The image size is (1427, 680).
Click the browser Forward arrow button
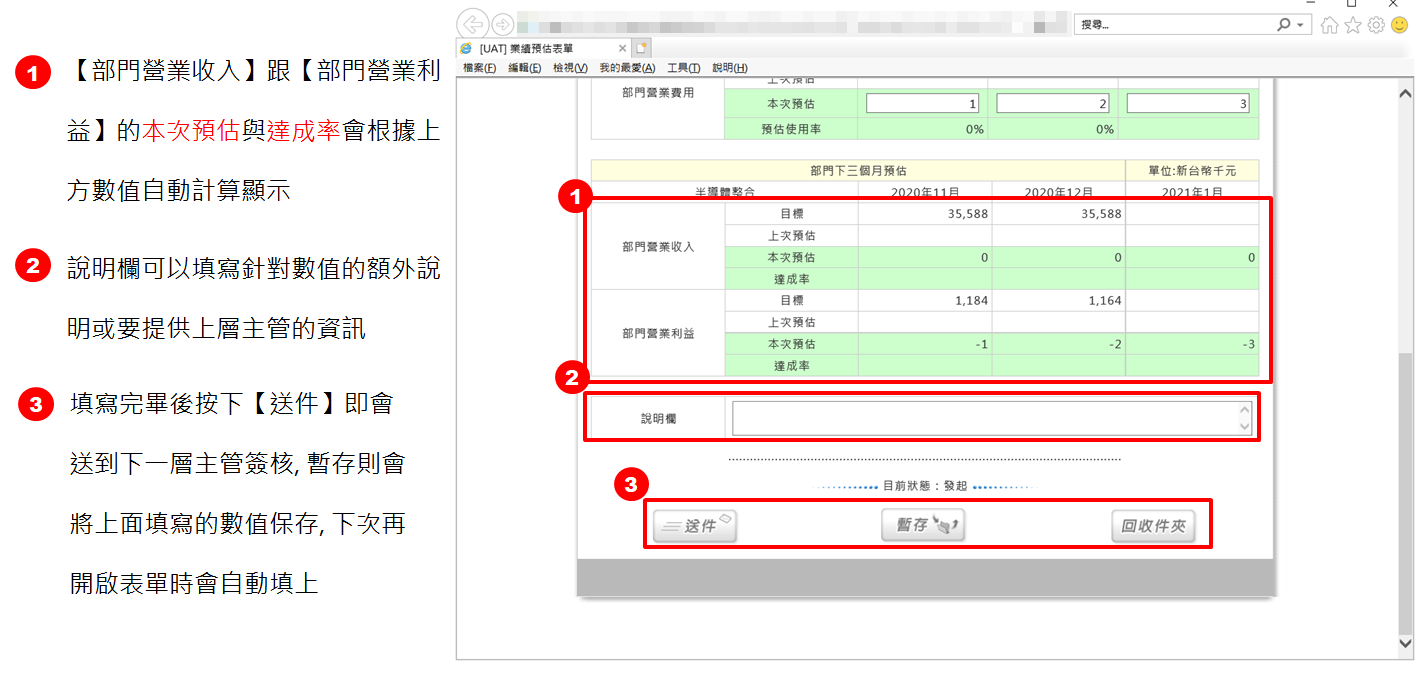click(x=503, y=25)
